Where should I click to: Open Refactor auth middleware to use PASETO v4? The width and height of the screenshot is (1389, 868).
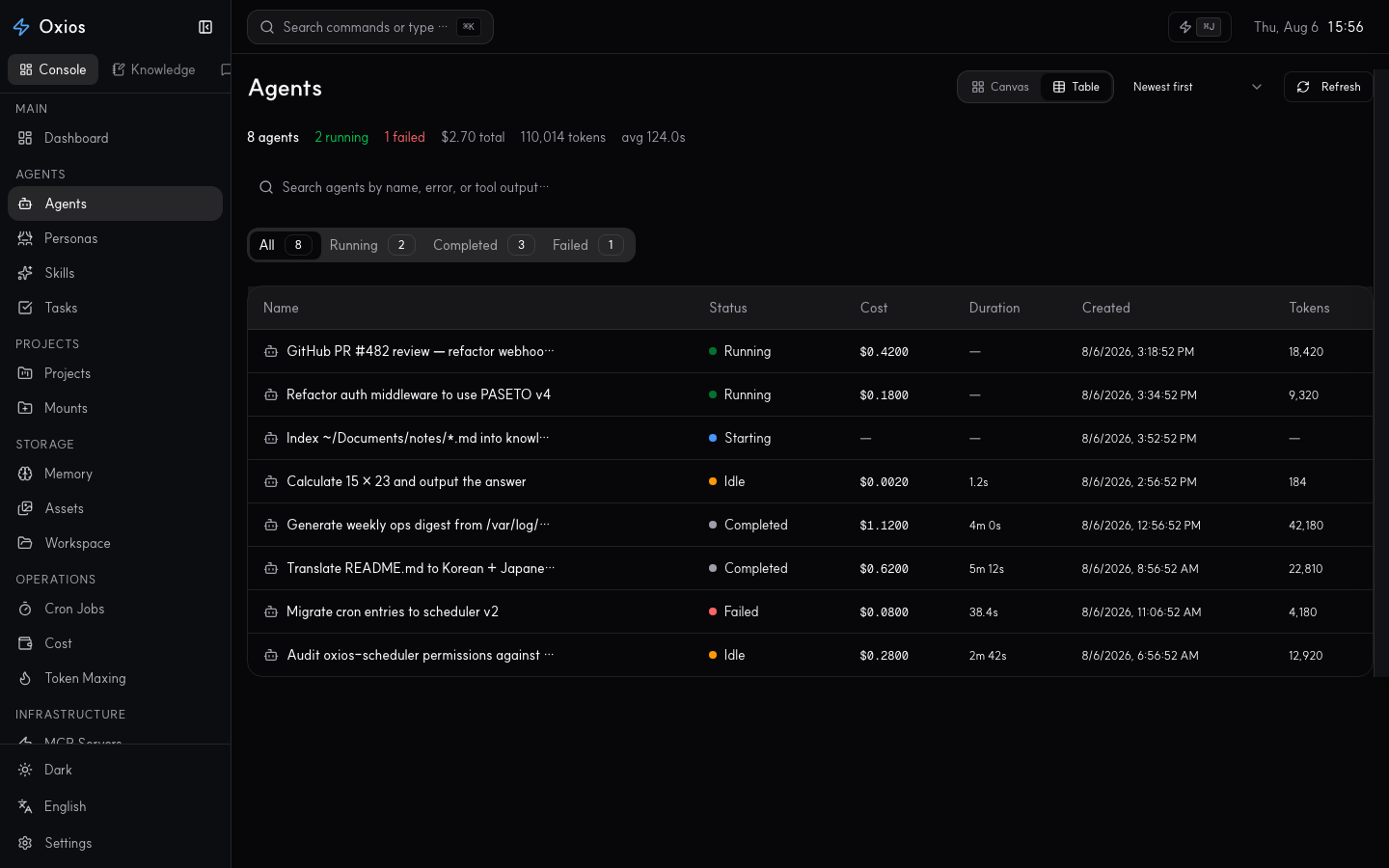click(x=810, y=394)
